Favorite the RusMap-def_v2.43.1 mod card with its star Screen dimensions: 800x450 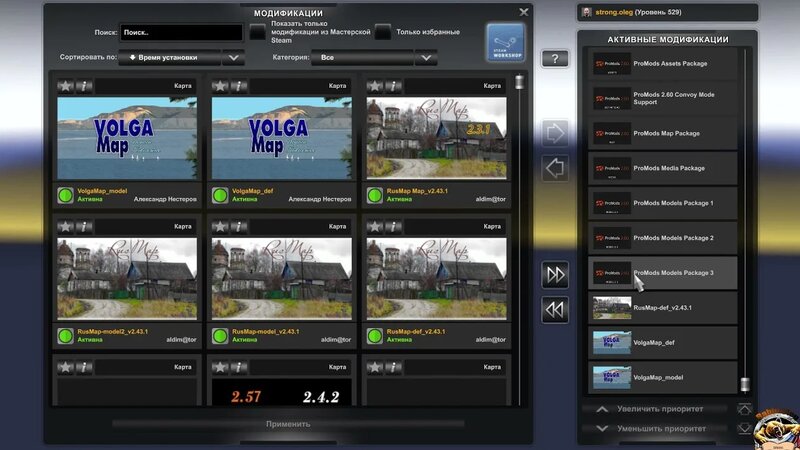[x=375, y=227]
